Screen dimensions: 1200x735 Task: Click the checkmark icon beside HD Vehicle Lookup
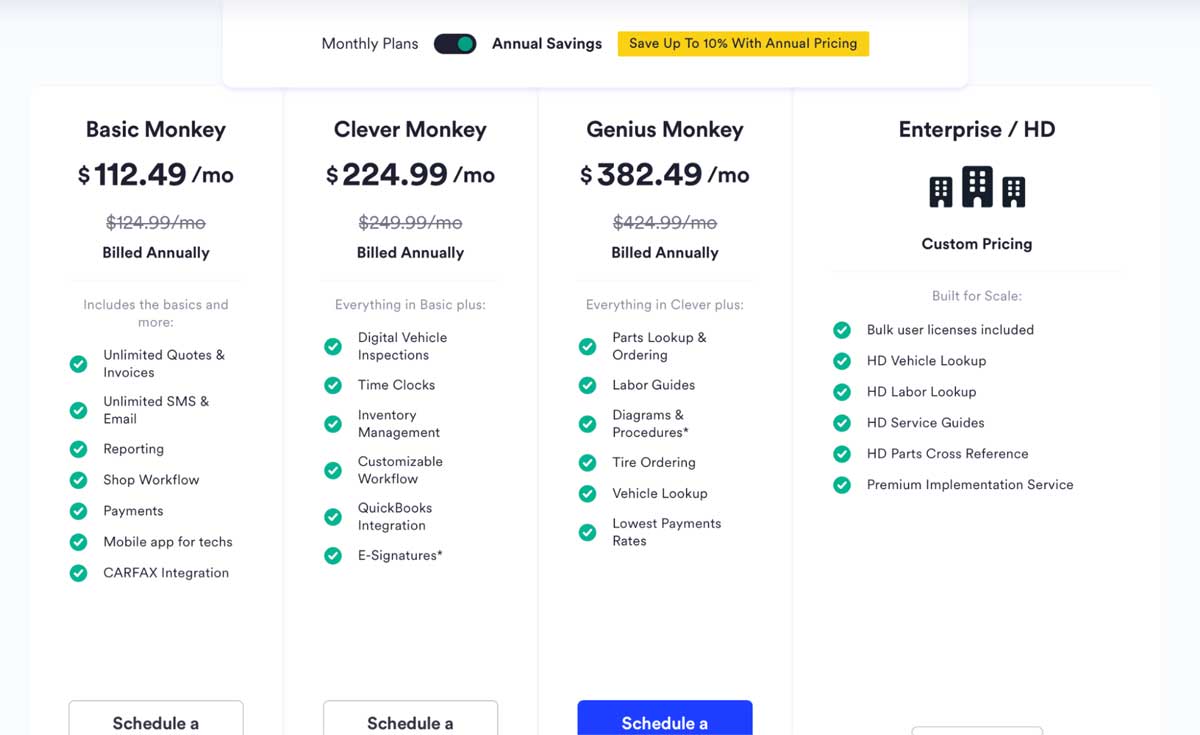(841, 360)
